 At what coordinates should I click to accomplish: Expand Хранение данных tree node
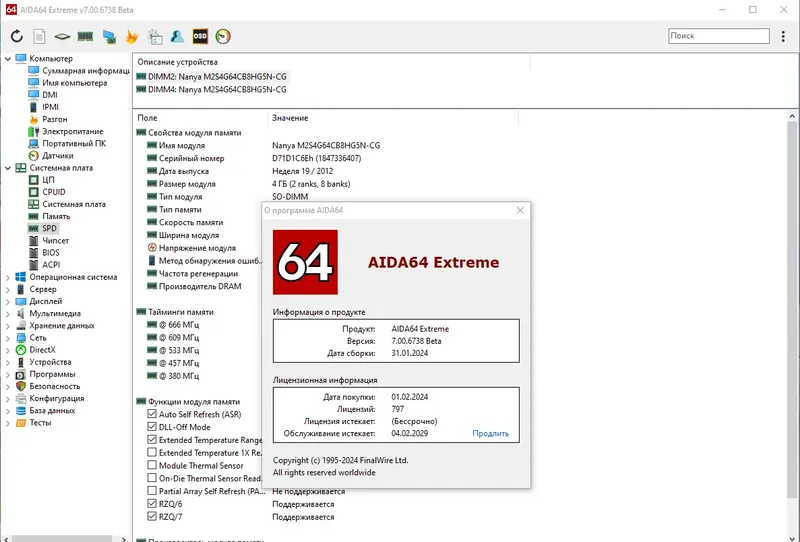[8, 326]
